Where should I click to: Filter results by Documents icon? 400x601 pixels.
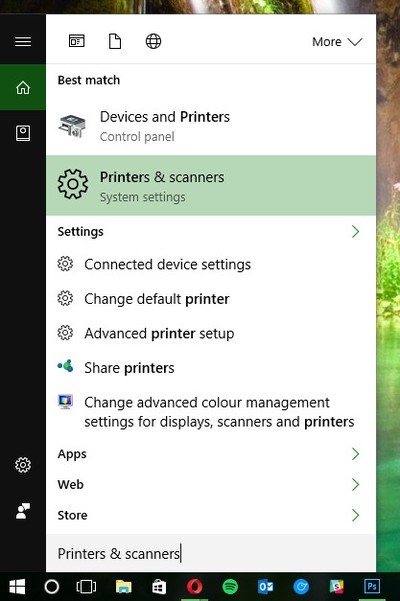[115, 41]
